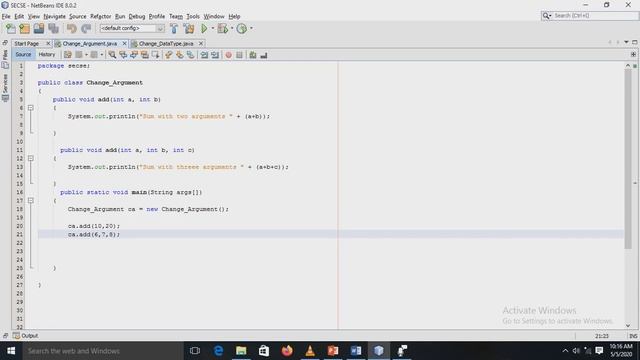Click the Last Edit icon in editor toolbar
640x360 pixels.
[x=68, y=55]
